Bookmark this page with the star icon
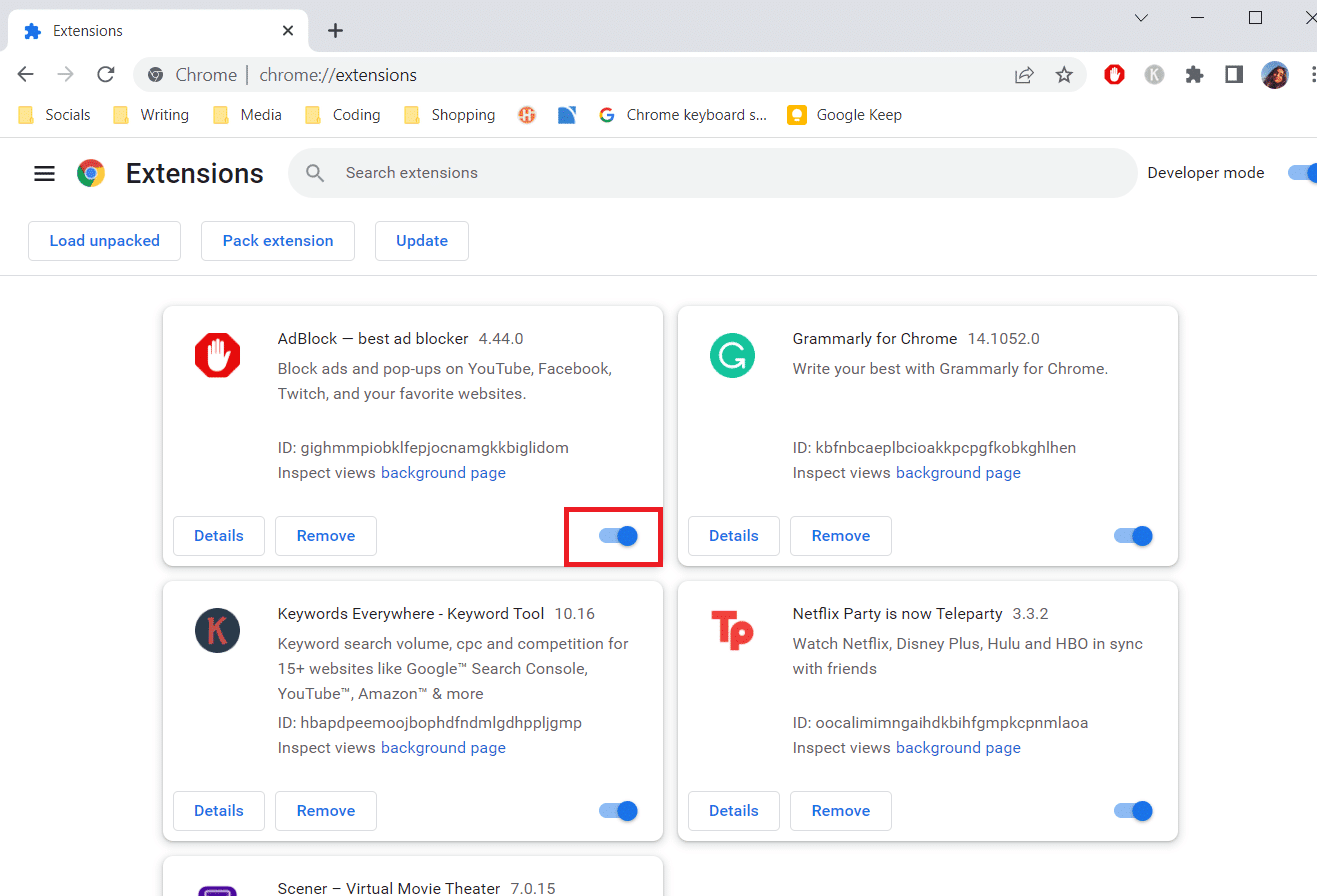1317x896 pixels. pyautogui.click(x=1064, y=75)
